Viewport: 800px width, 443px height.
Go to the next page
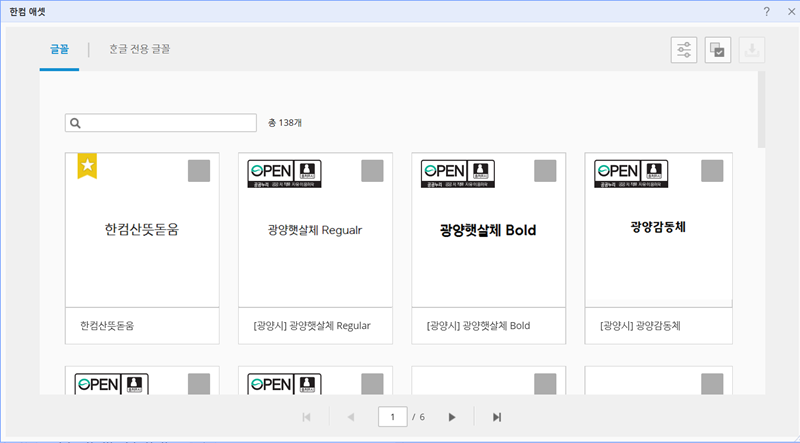click(452, 417)
